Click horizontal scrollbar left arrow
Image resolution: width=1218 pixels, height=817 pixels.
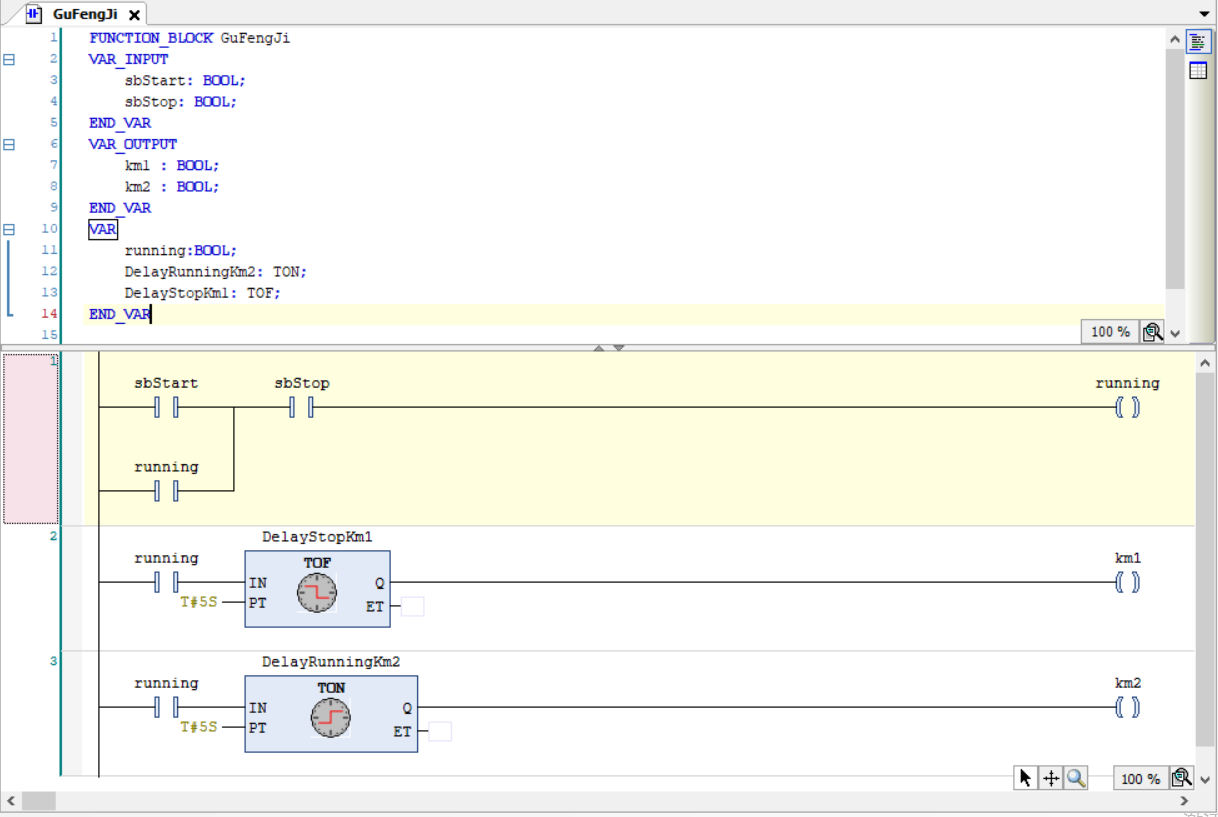tap(11, 801)
